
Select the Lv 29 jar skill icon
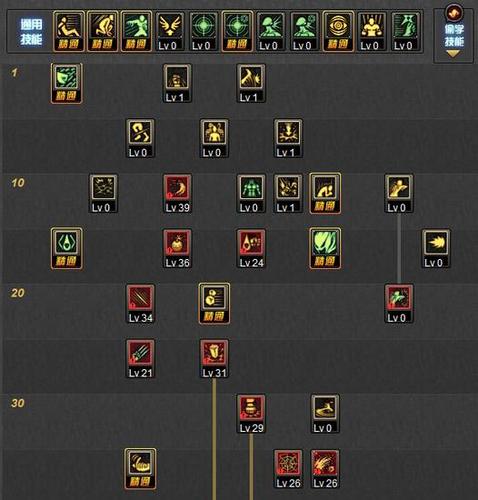click(x=251, y=414)
